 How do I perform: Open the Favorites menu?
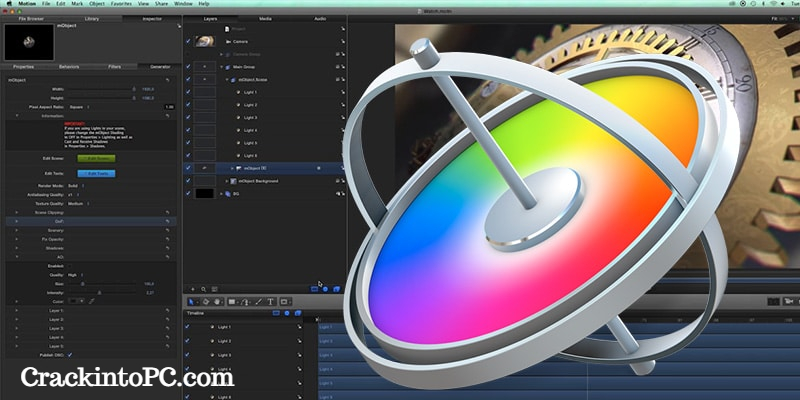[122, 4]
